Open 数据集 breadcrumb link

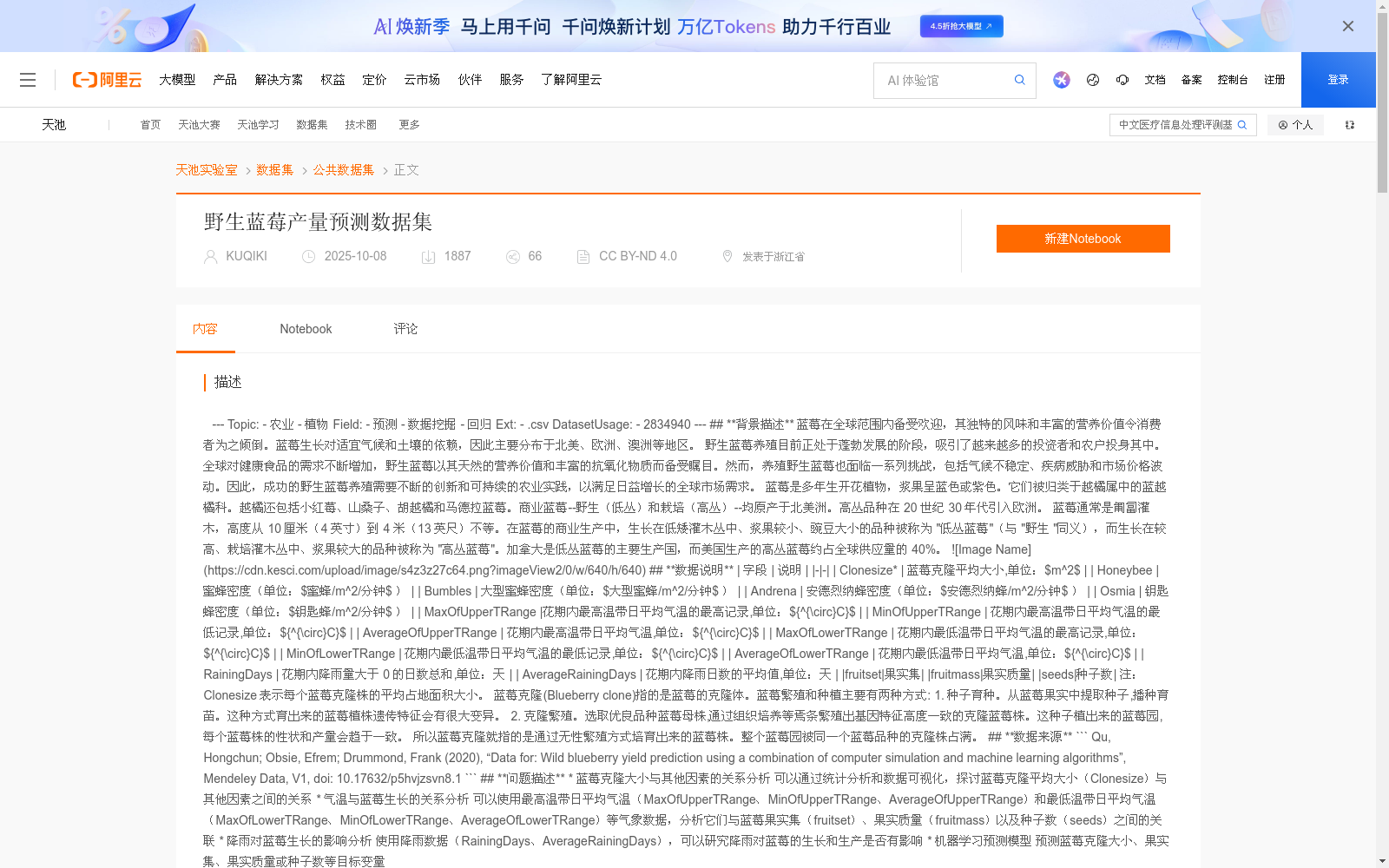point(275,170)
